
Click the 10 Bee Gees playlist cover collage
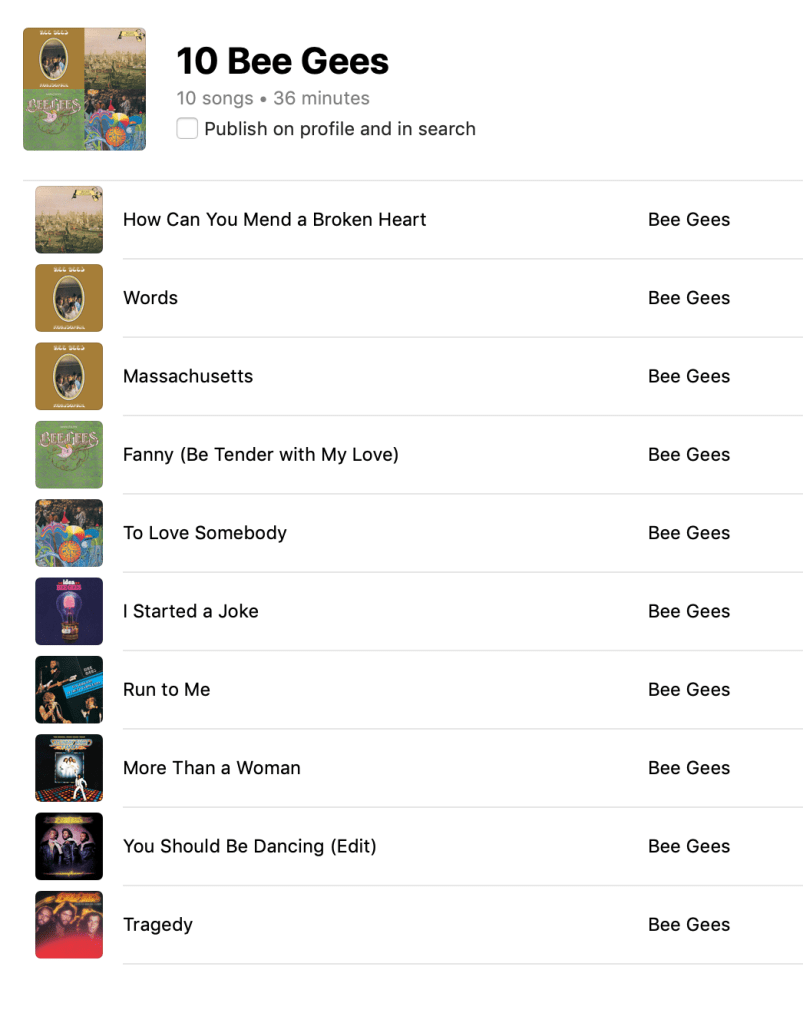click(84, 89)
